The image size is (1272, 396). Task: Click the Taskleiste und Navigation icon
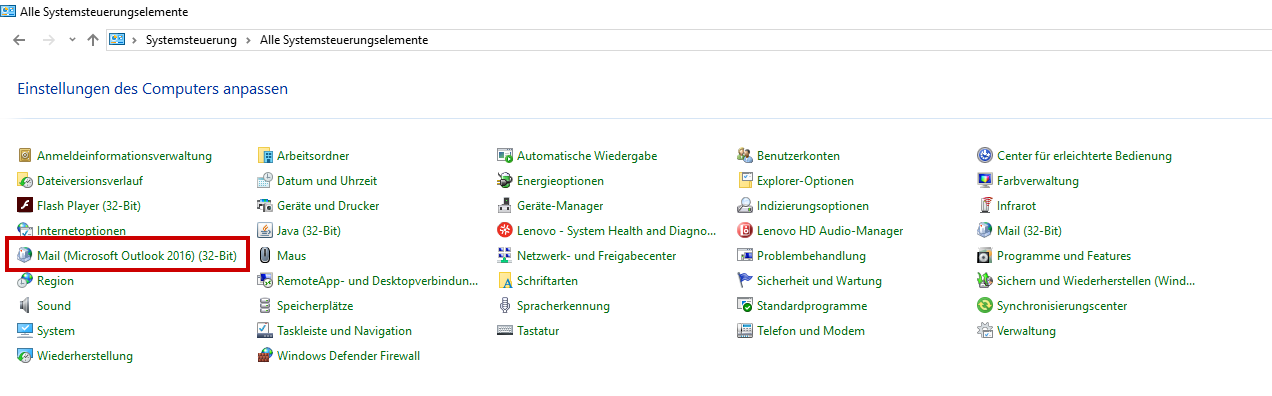click(x=265, y=331)
